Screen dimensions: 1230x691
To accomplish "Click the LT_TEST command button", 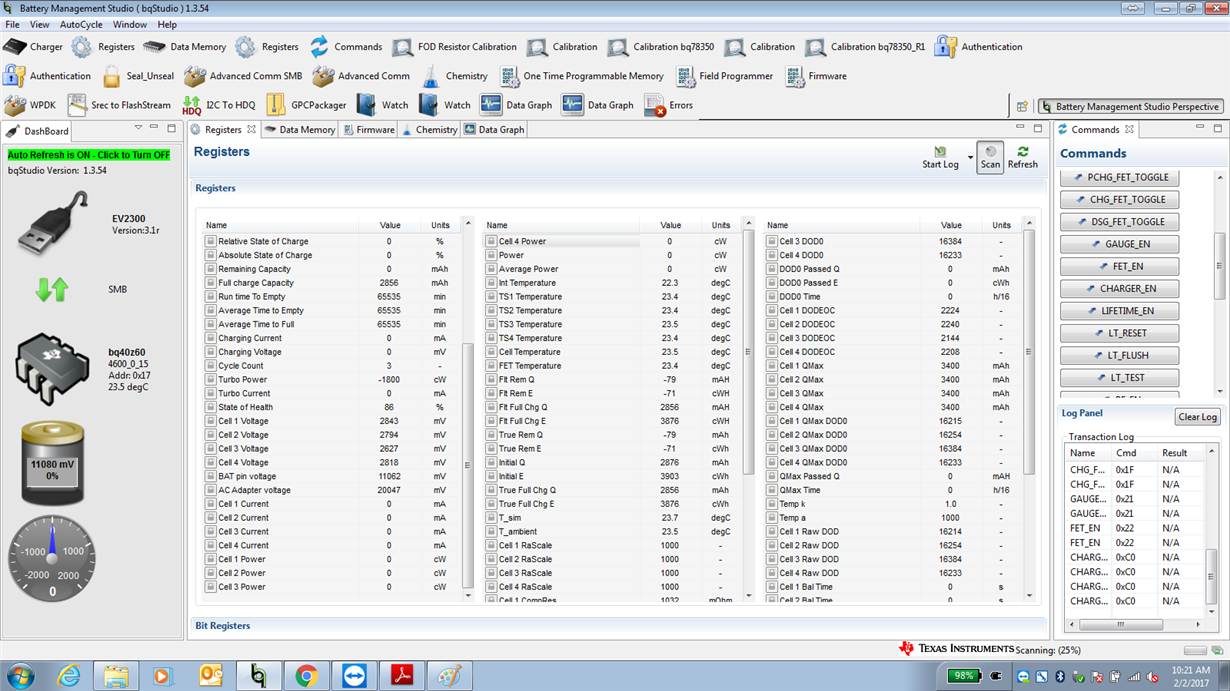I will click(x=1119, y=378).
